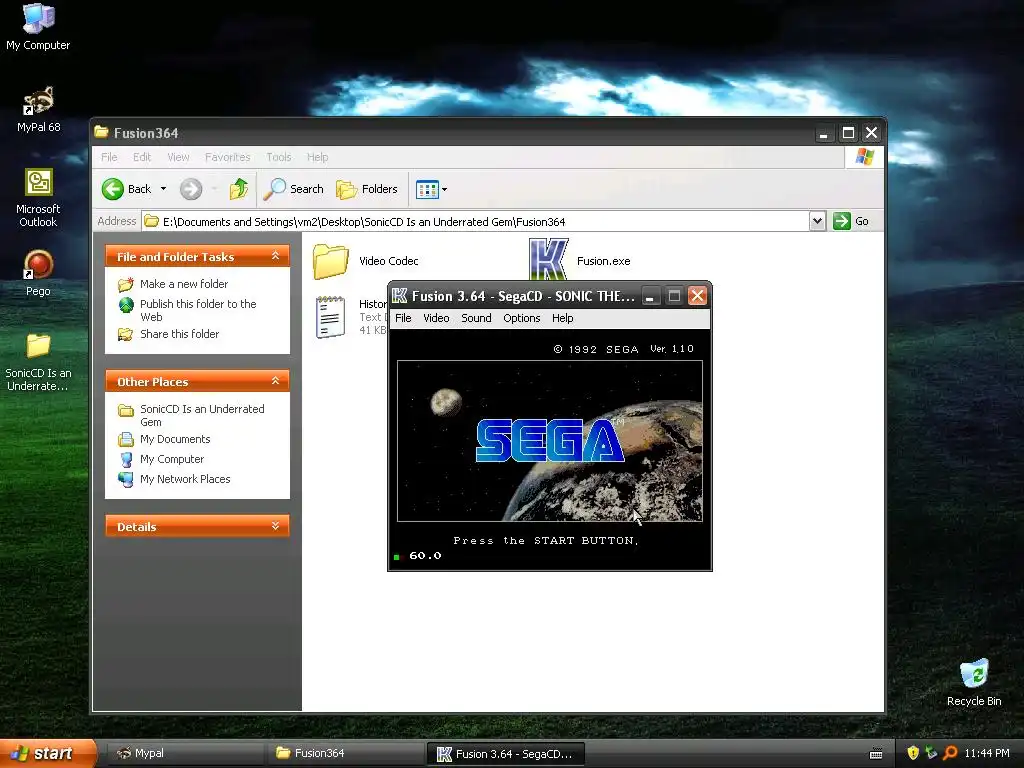This screenshot has width=1024, height=768.
Task: Toggle the Folders pane button
Action: click(x=366, y=189)
